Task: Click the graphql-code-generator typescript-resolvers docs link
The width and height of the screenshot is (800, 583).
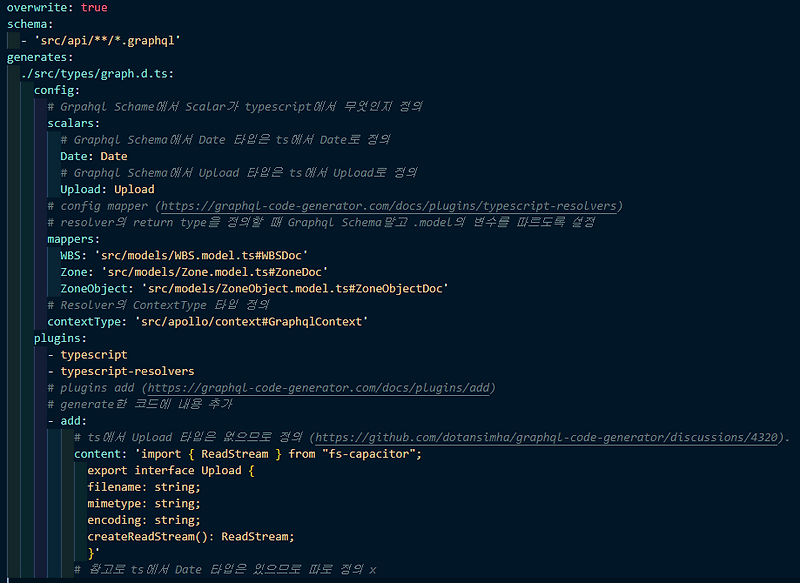Action: [x=389, y=206]
